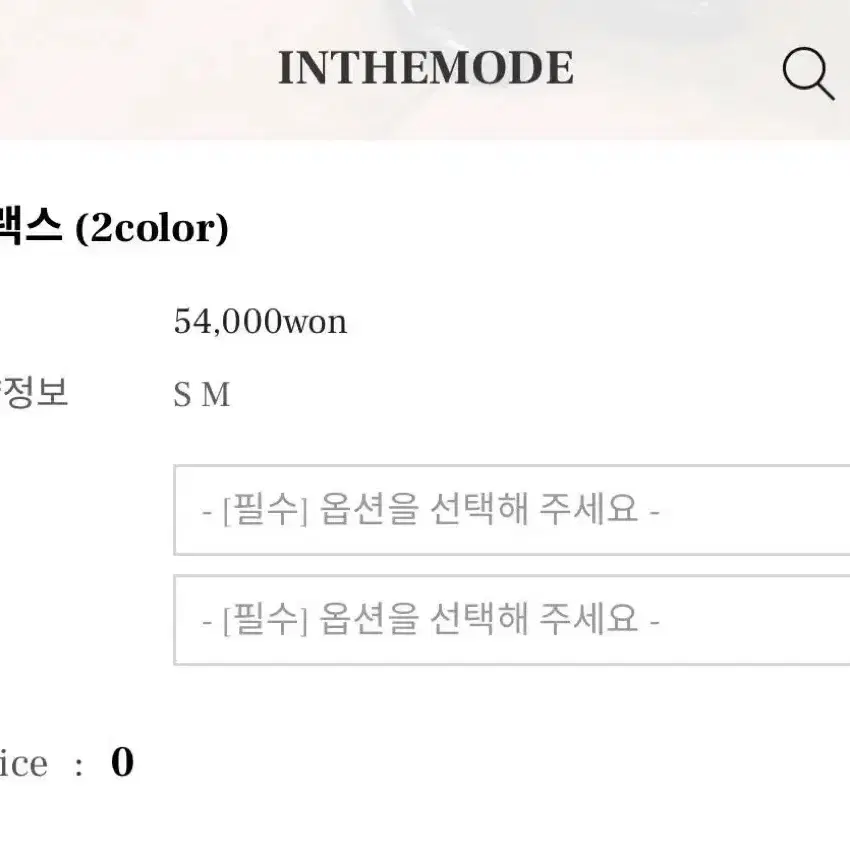The image size is (850, 850).
Task: Click the won suffix of the price
Action: tap(315, 323)
